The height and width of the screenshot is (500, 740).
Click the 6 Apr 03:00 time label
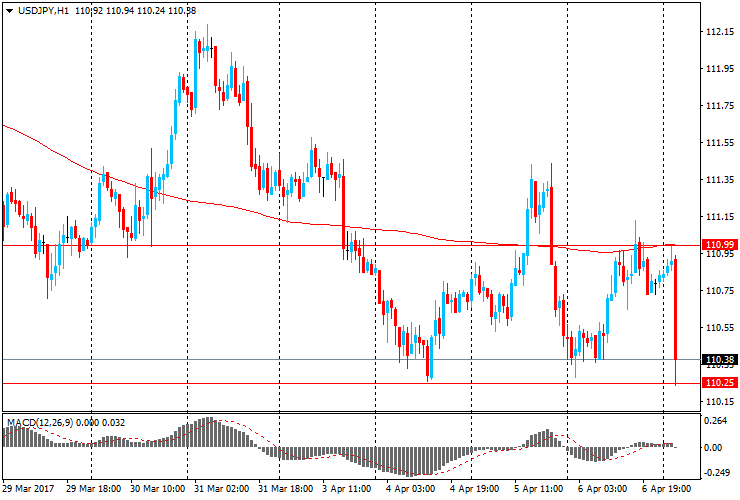pos(603,488)
